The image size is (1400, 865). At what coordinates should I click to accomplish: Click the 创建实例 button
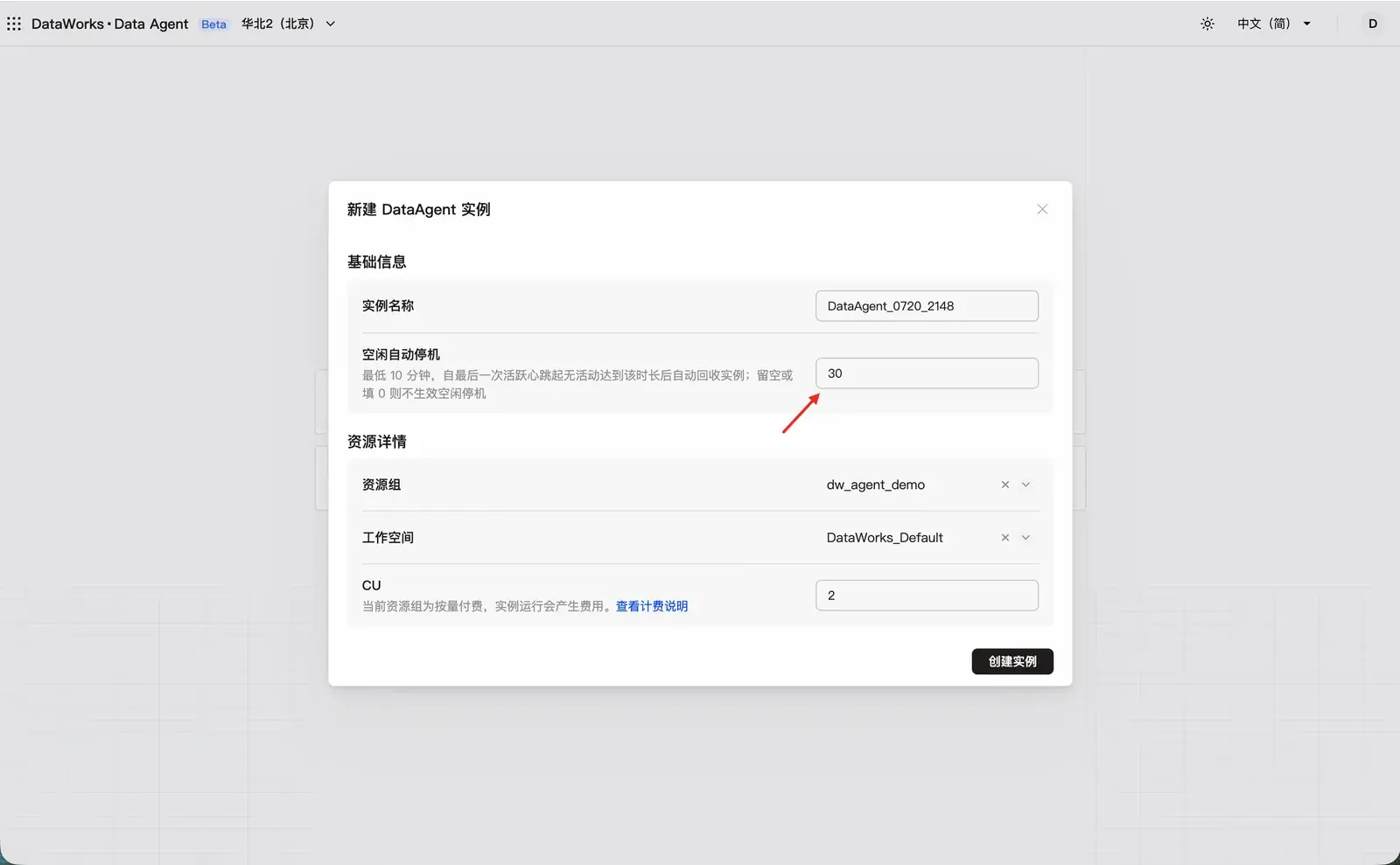[1012, 661]
